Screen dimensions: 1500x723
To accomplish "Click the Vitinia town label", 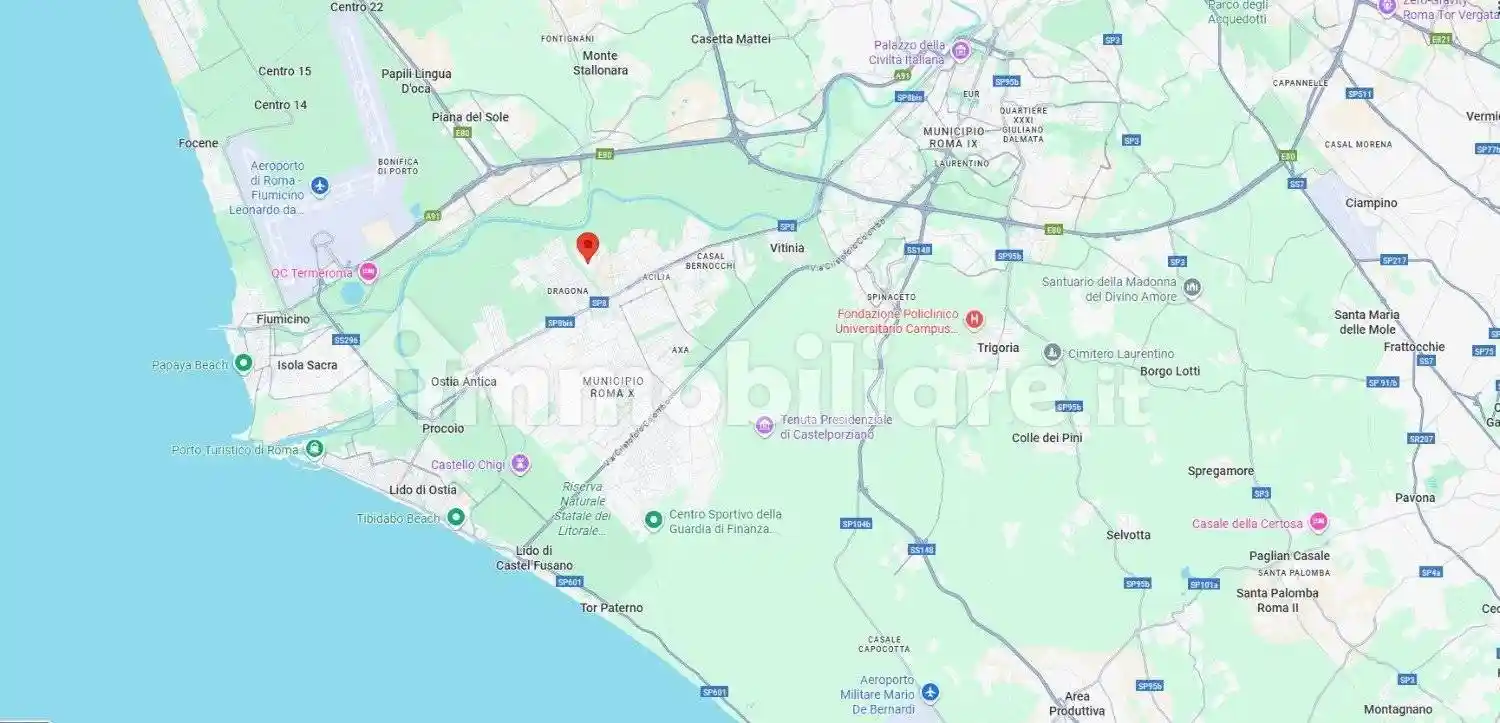I will coord(787,248).
